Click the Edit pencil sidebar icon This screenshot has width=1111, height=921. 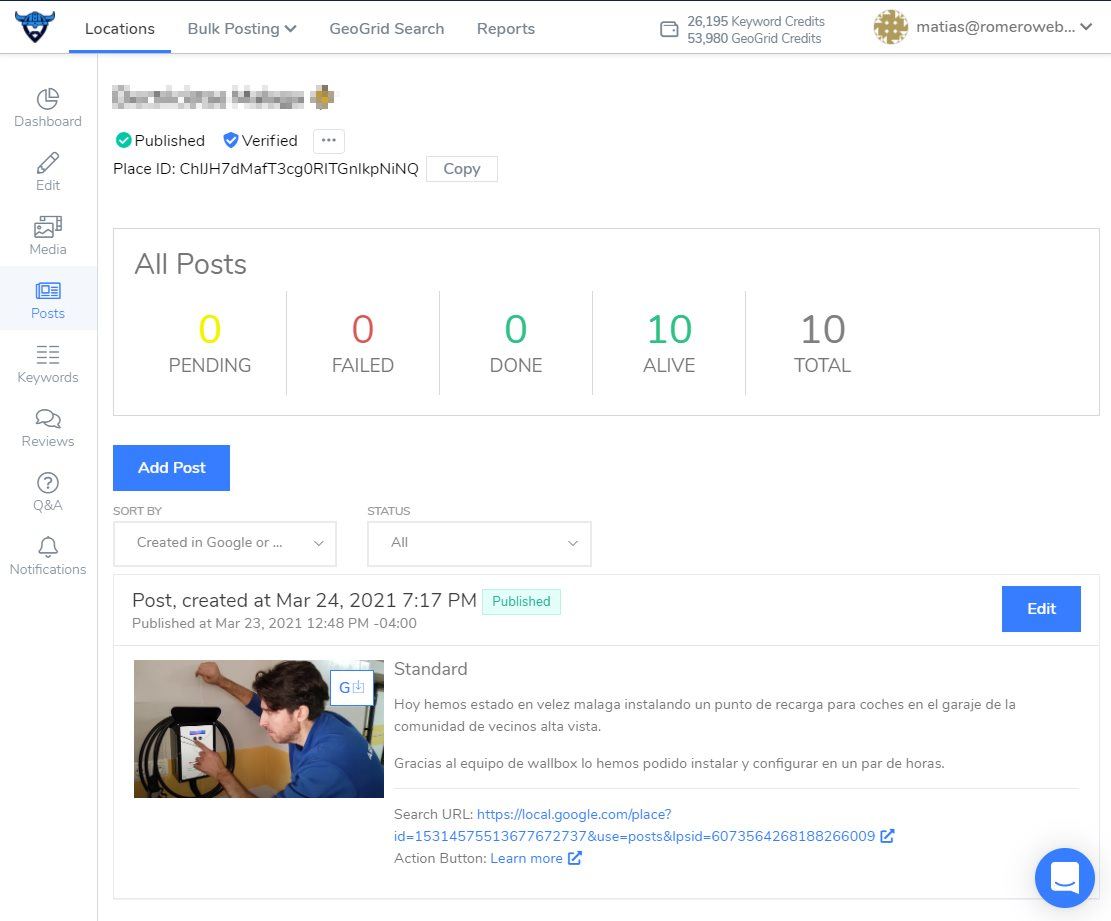click(48, 163)
